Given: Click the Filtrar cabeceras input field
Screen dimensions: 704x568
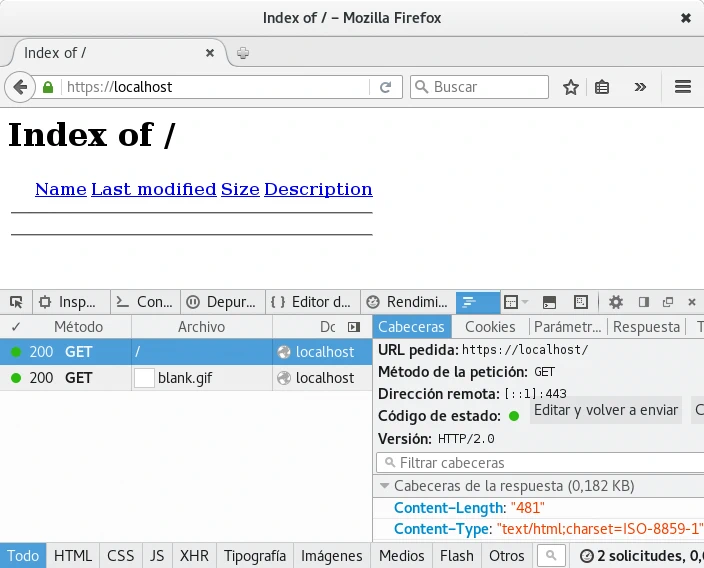Looking at the screenshot, I should point(540,463).
